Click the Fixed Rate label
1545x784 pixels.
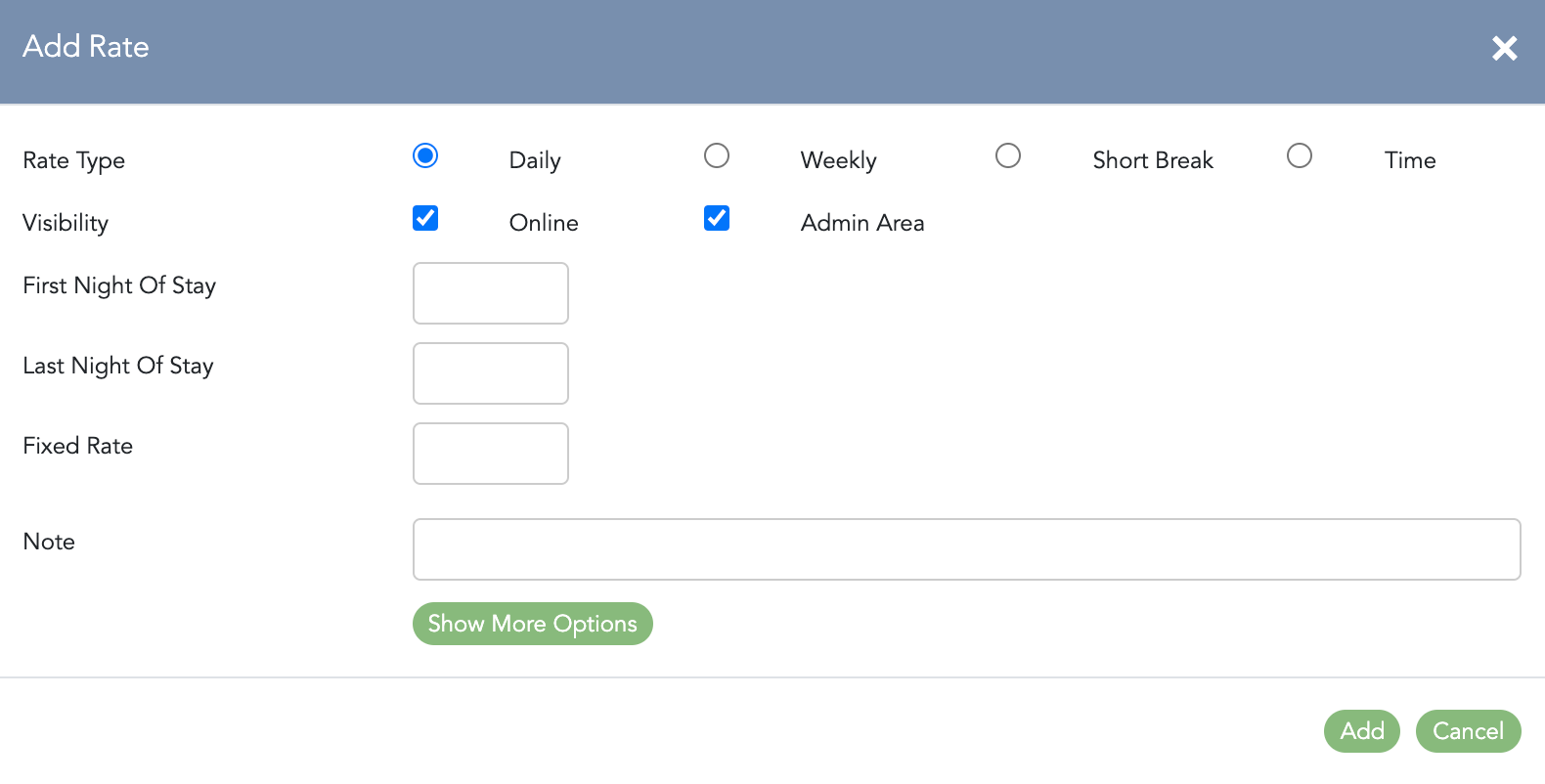click(78, 446)
